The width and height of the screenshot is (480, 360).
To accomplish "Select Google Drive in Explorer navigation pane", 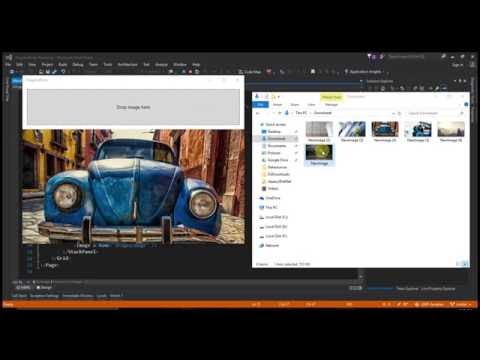I will pos(278,160).
